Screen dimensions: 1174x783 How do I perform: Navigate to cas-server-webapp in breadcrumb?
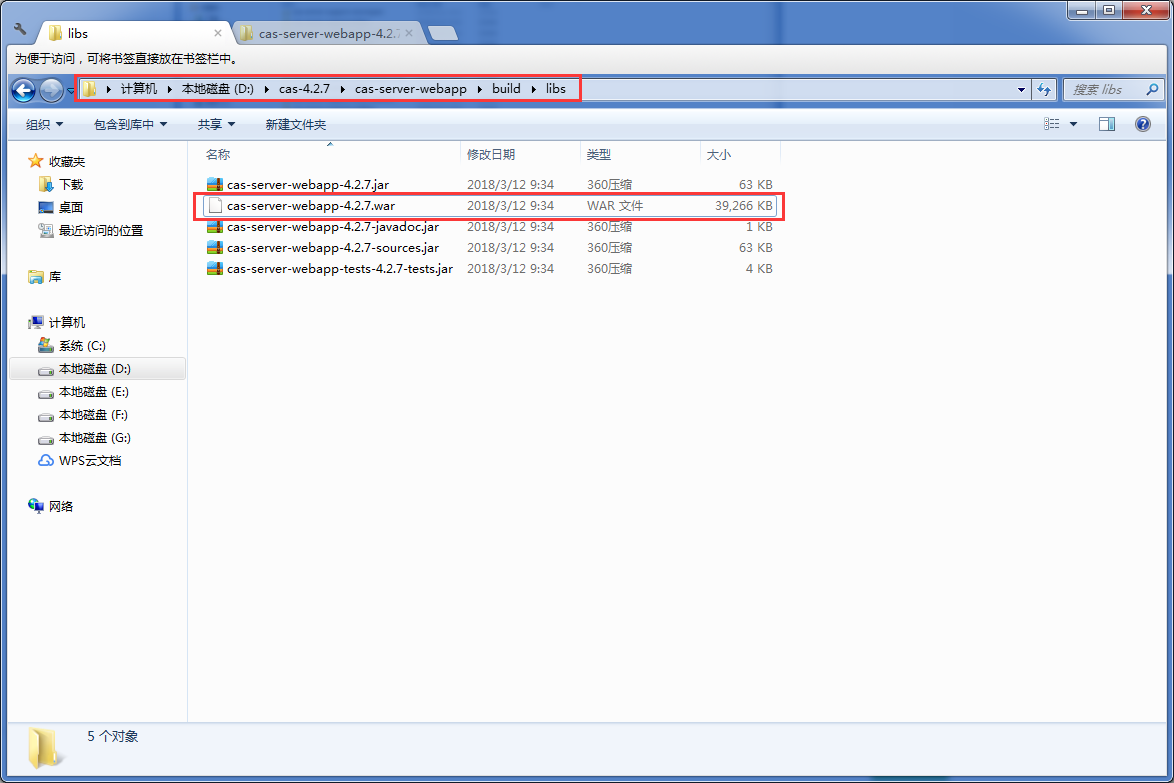(410, 89)
